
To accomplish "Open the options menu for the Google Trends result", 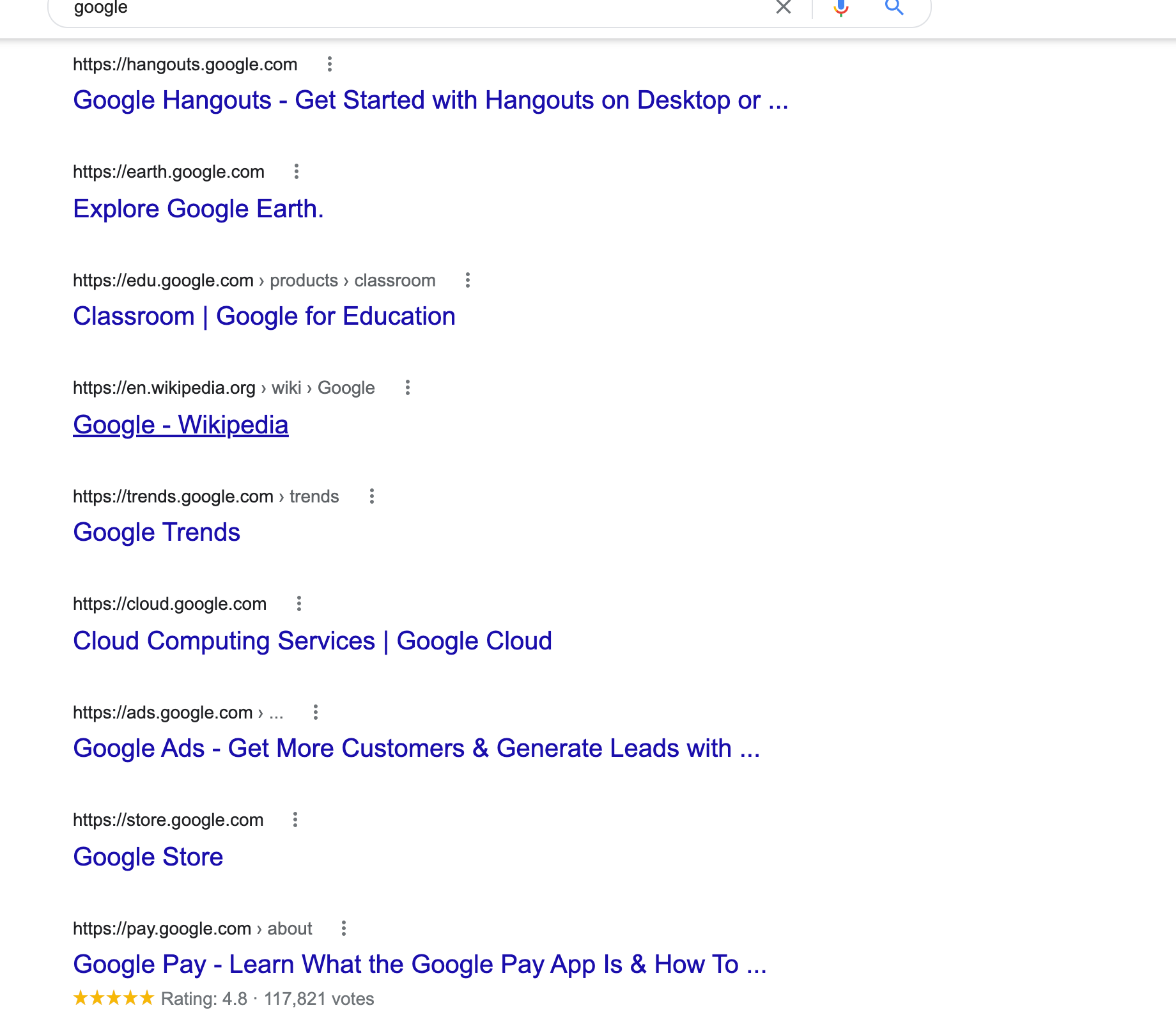I will [x=371, y=496].
